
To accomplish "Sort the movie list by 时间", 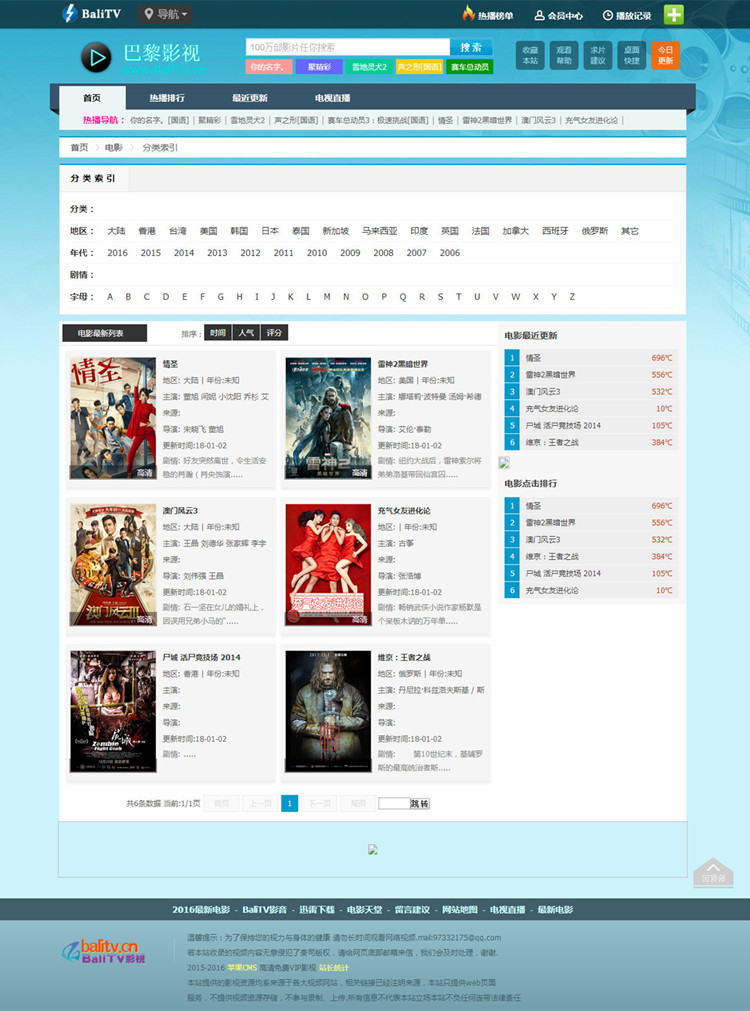I will 217,333.
